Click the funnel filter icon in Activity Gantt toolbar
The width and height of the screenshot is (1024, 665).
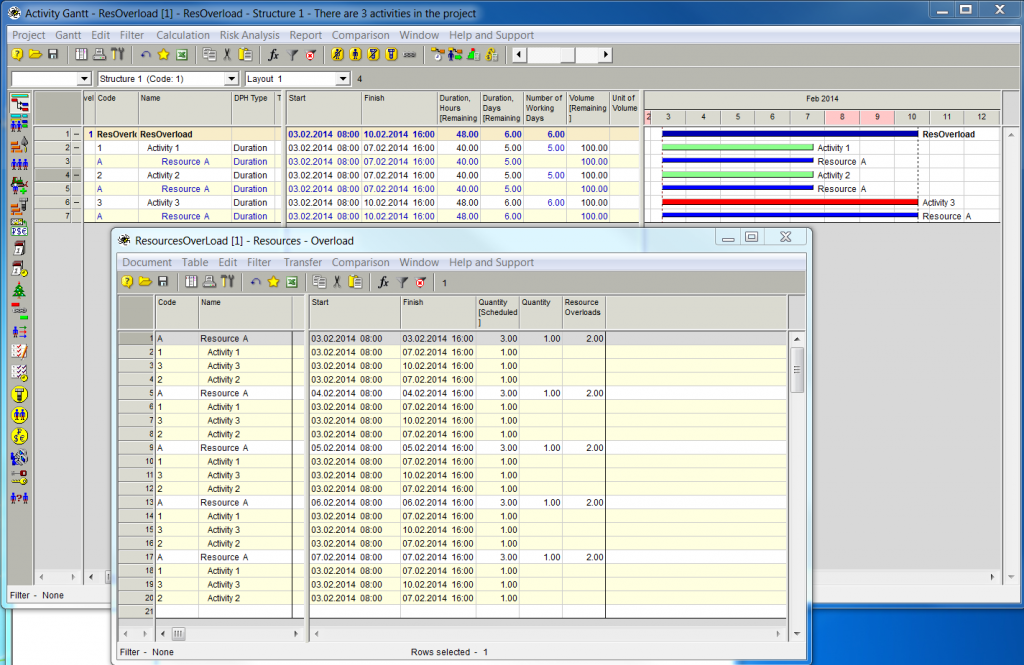(293, 55)
